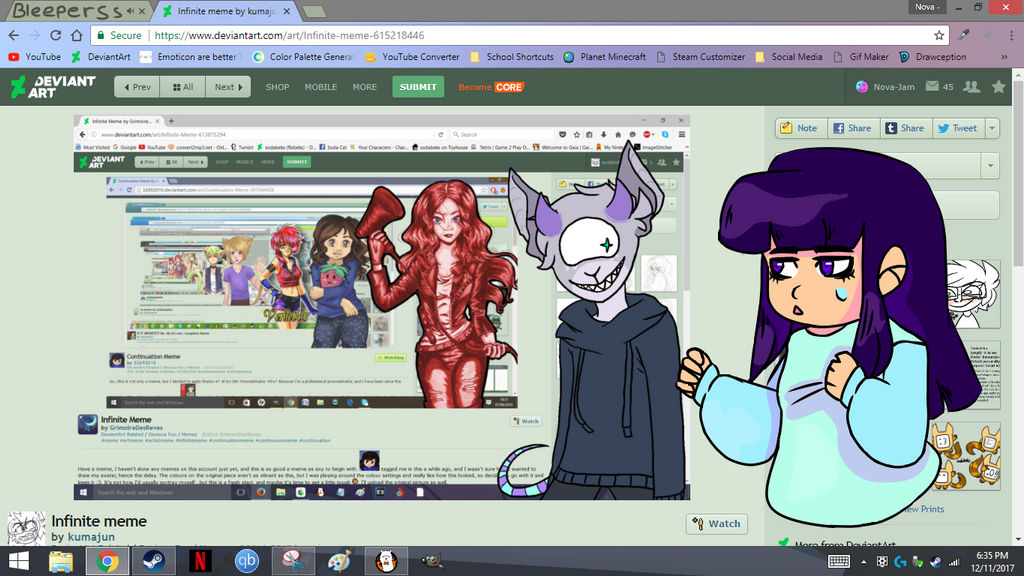
Task: Open GIMP from the taskbar
Action: click(432, 561)
